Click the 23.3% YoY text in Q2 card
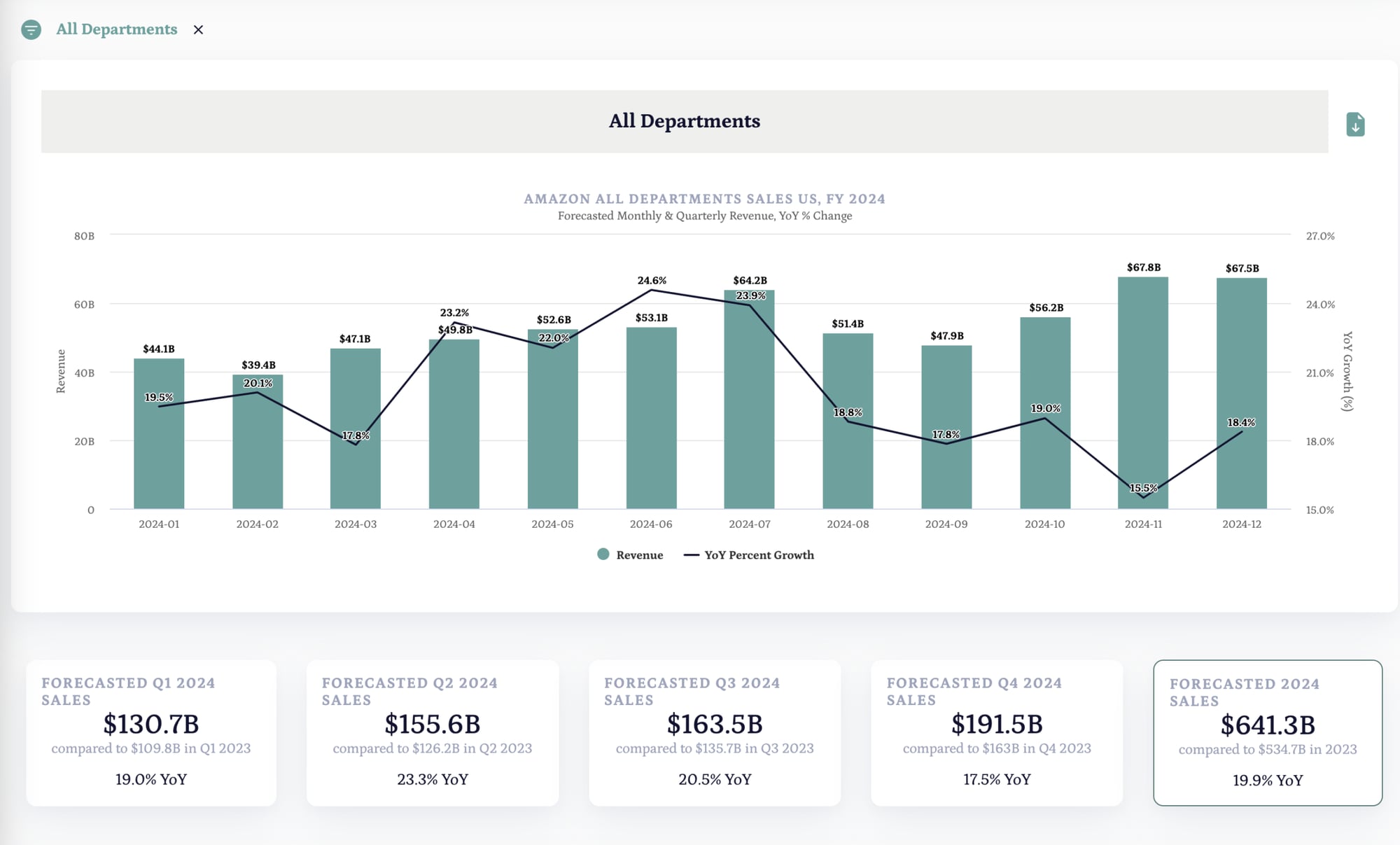Image resolution: width=1400 pixels, height=845 pixels. coord(433,779)
